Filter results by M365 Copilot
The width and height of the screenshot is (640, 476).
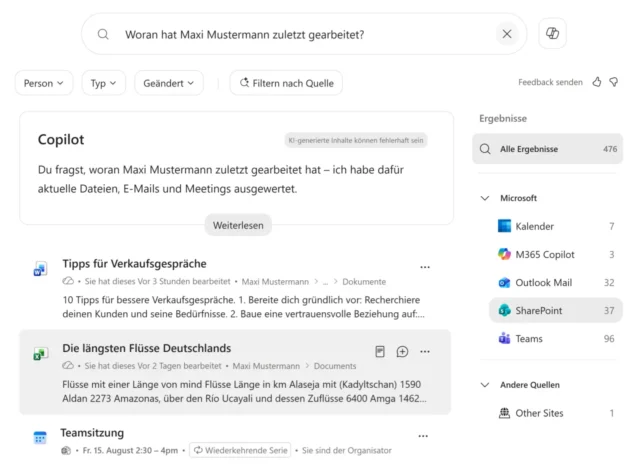556,254
